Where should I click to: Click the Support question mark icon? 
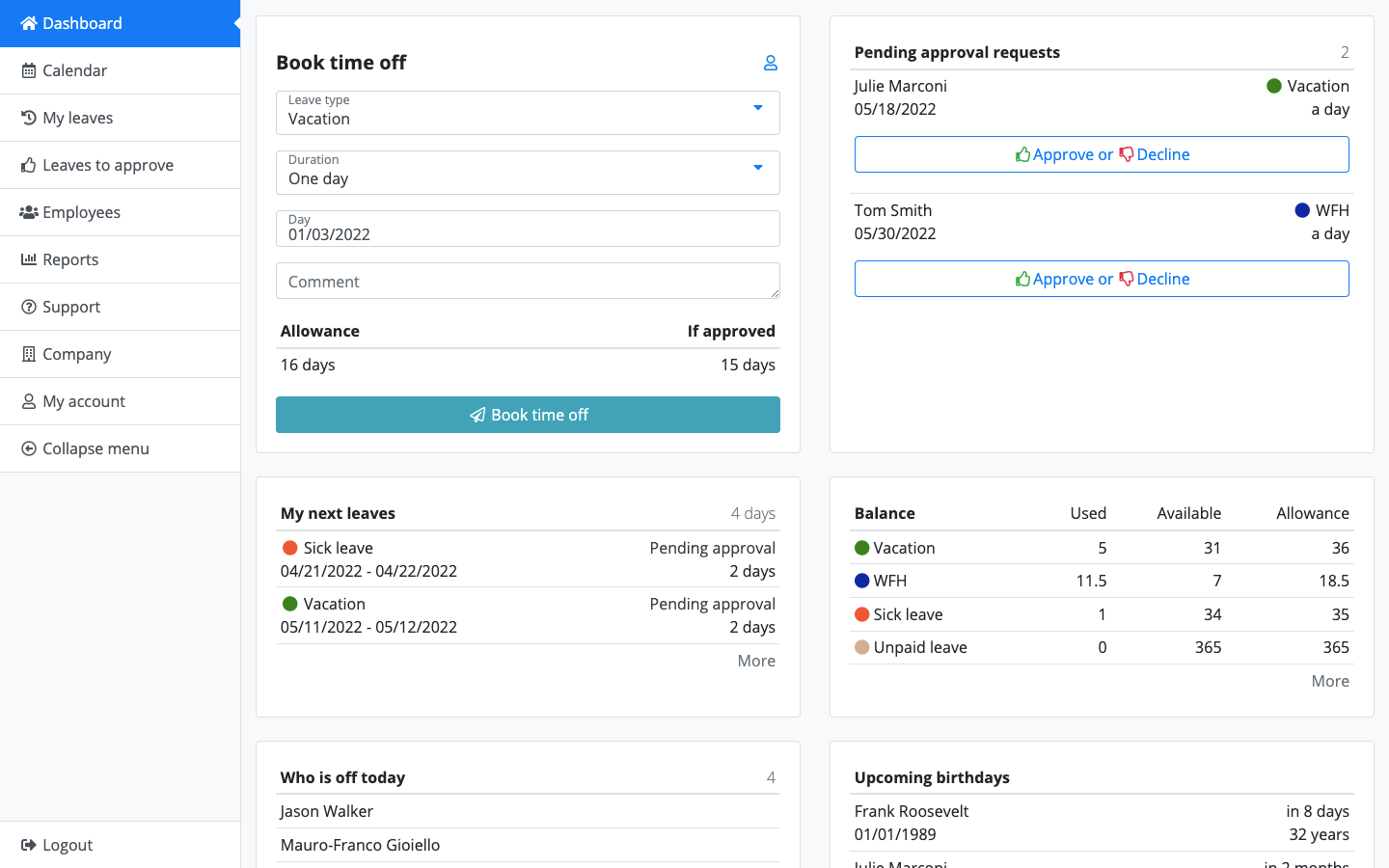pyautogui.click(x=29, y=307)
